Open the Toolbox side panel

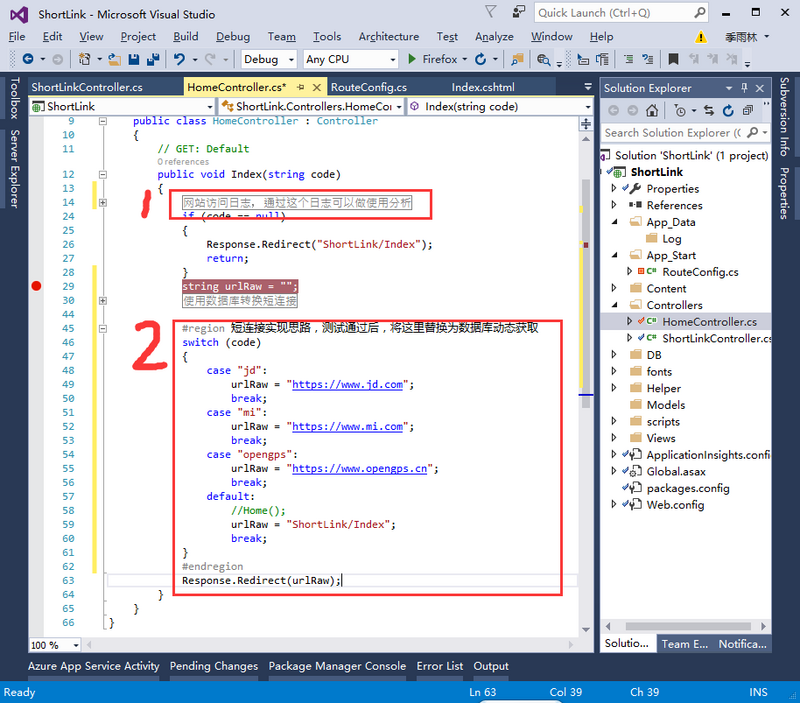14,98
